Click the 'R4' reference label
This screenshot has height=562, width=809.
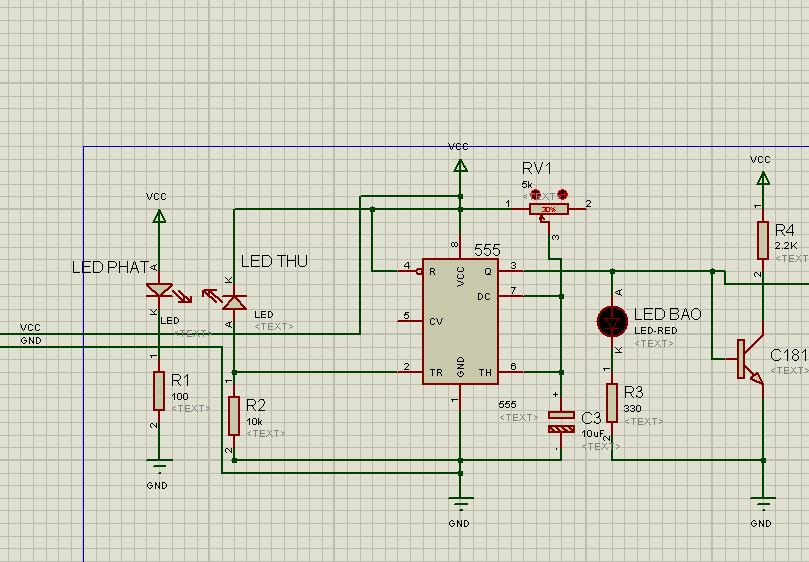pos(784,230)
